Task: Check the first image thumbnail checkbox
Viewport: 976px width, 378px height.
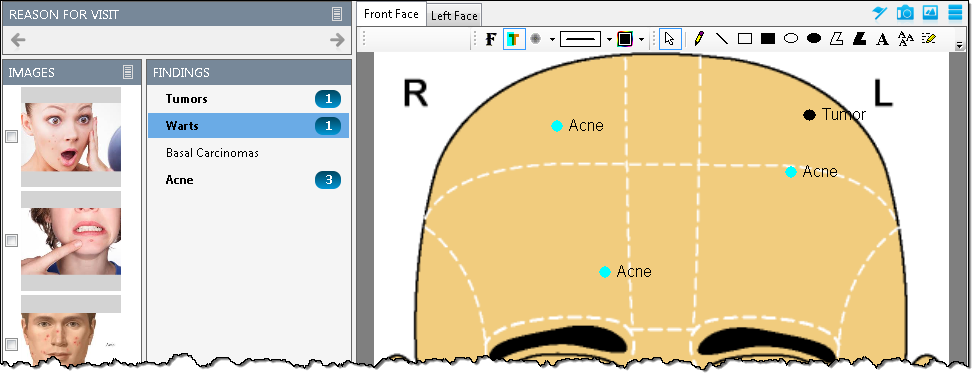Action: pos(11,136)
